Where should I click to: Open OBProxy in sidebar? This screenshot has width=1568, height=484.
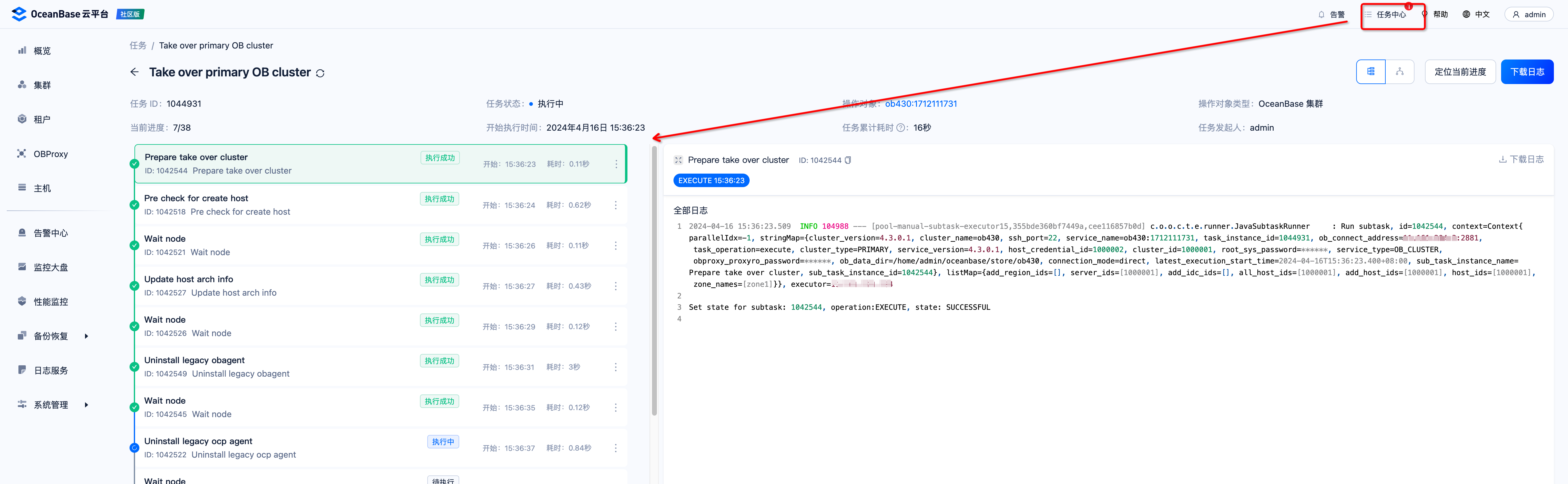[x=51, y=154]
